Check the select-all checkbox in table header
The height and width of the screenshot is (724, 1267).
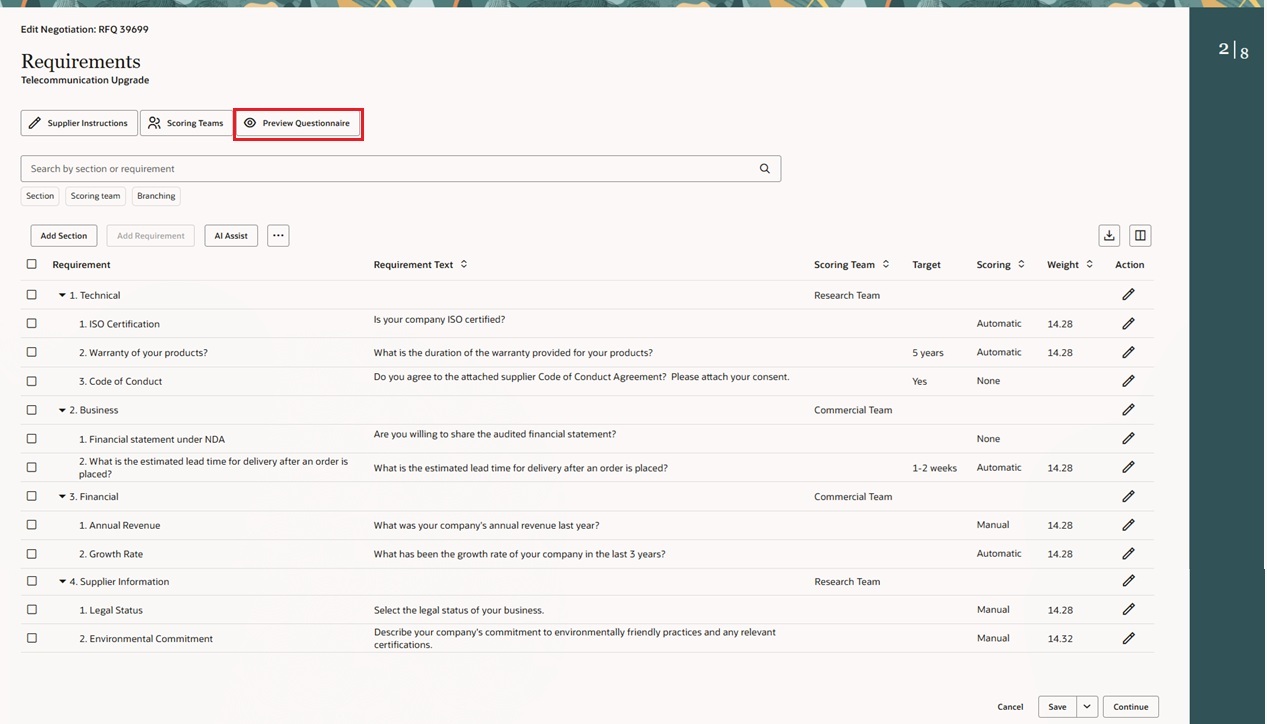tap(31, 264)
